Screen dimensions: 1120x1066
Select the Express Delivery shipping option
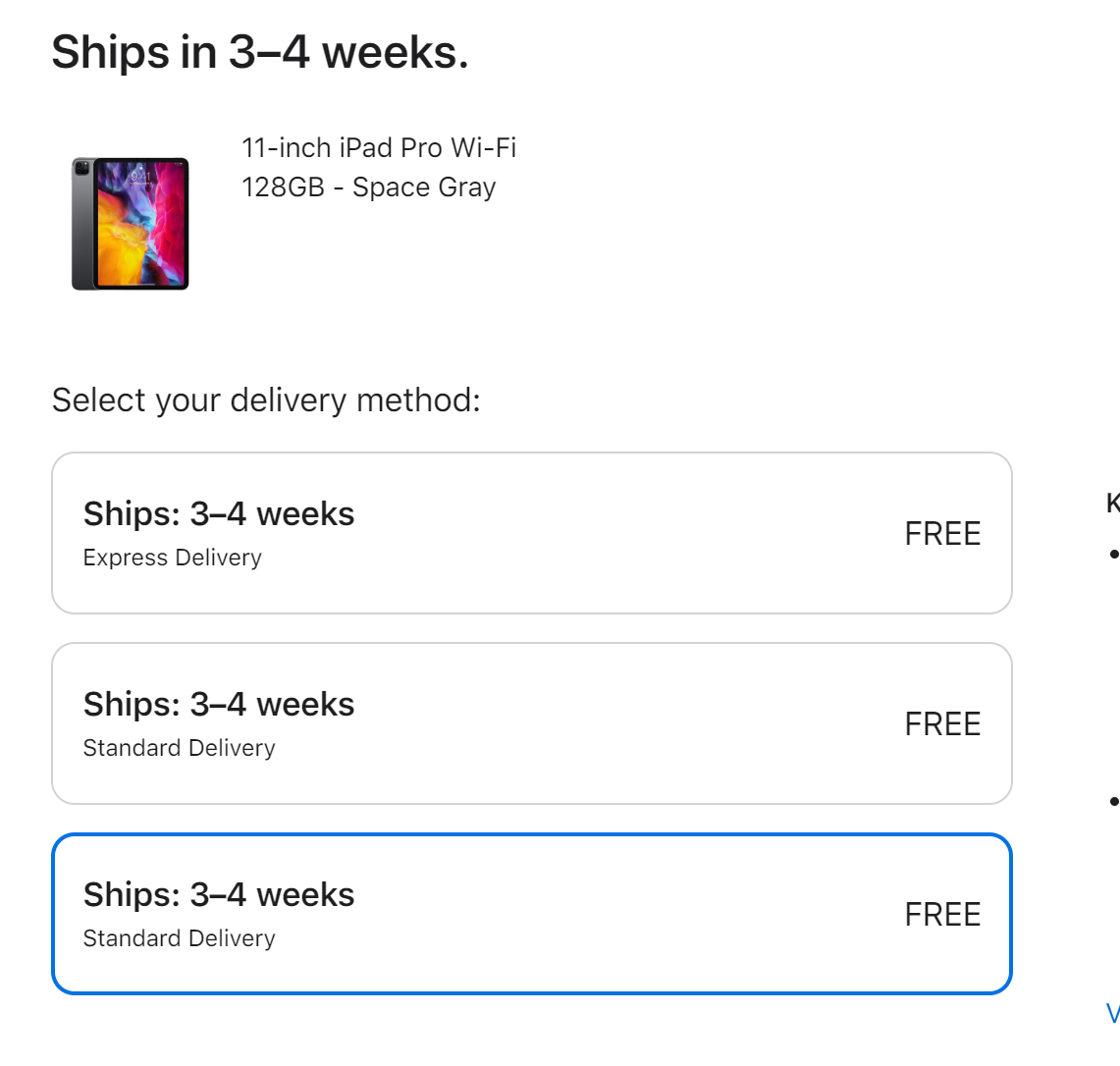coord(531,533)
